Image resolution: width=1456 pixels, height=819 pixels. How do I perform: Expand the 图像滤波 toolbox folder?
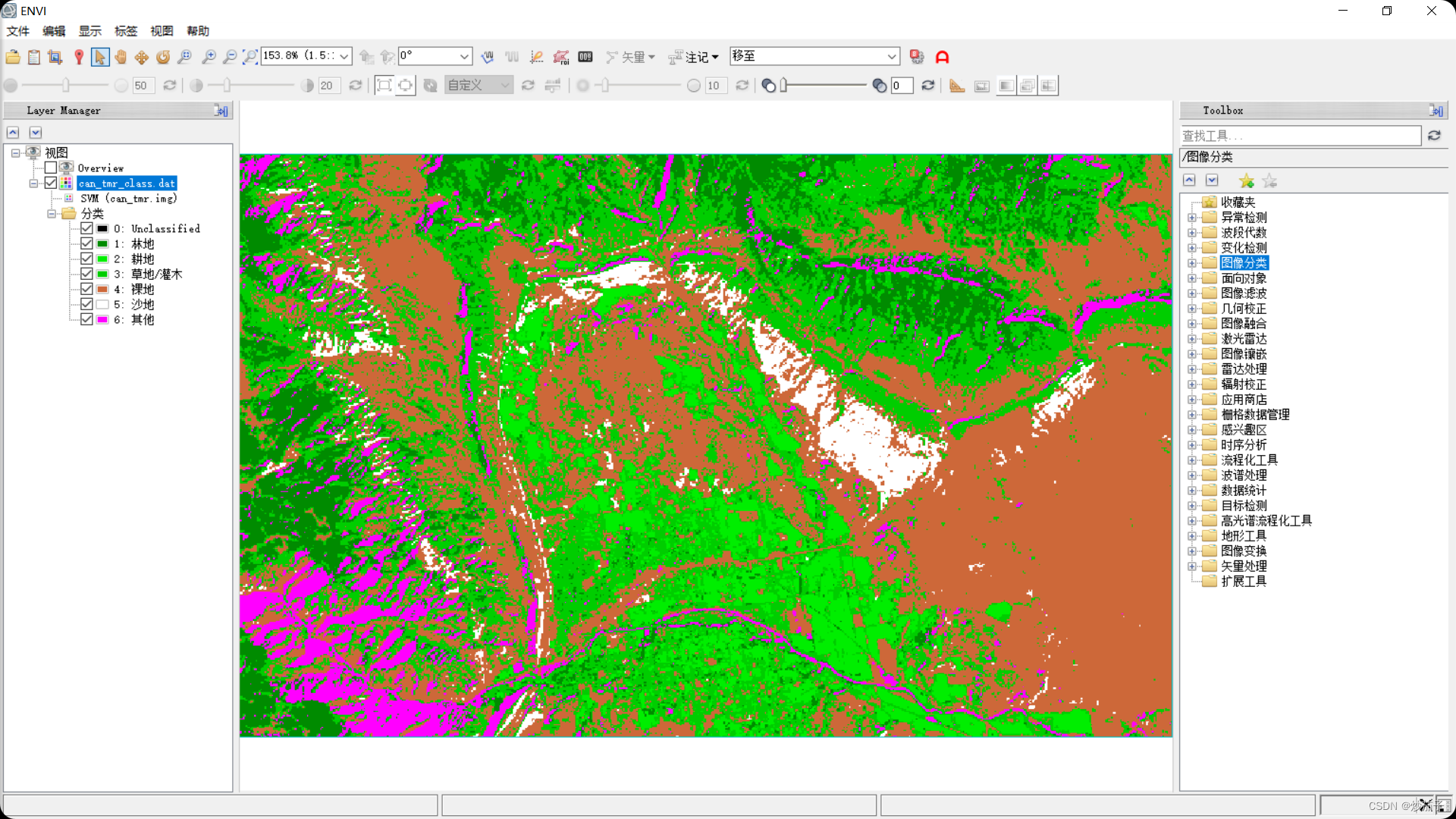(x=1191, y=293)
